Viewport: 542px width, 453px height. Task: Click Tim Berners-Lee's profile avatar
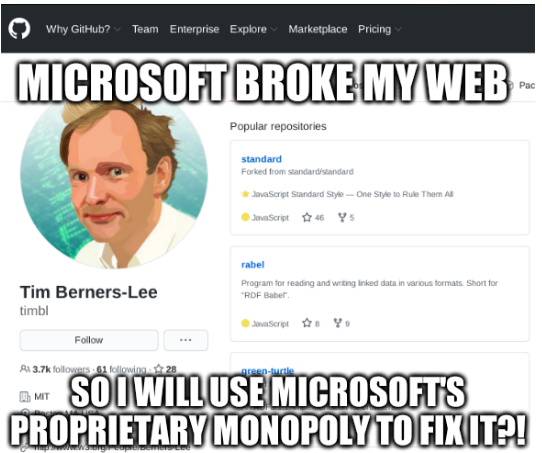coord(114,180)
